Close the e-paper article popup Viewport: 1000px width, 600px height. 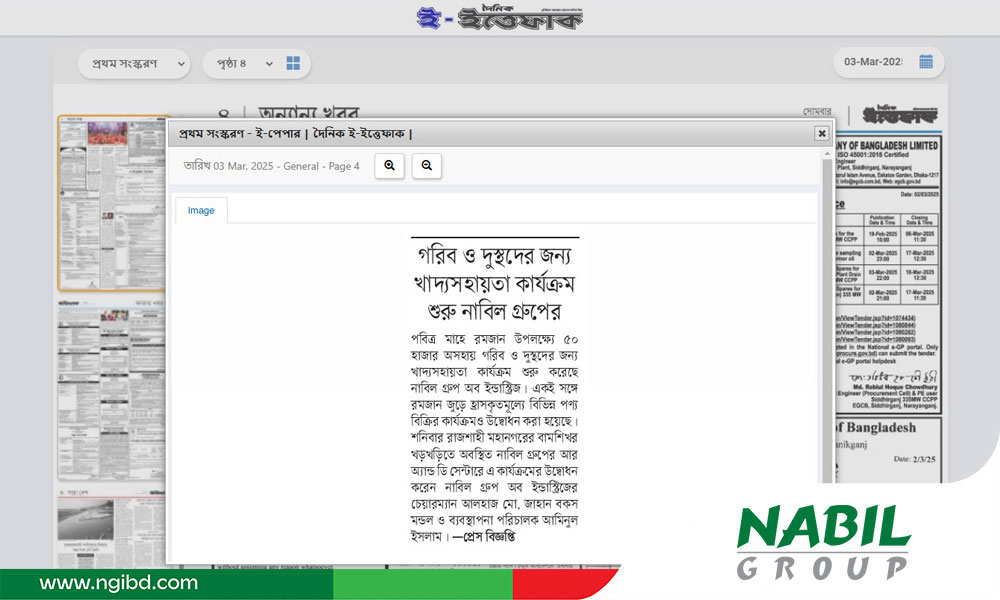tap(821, 133)
